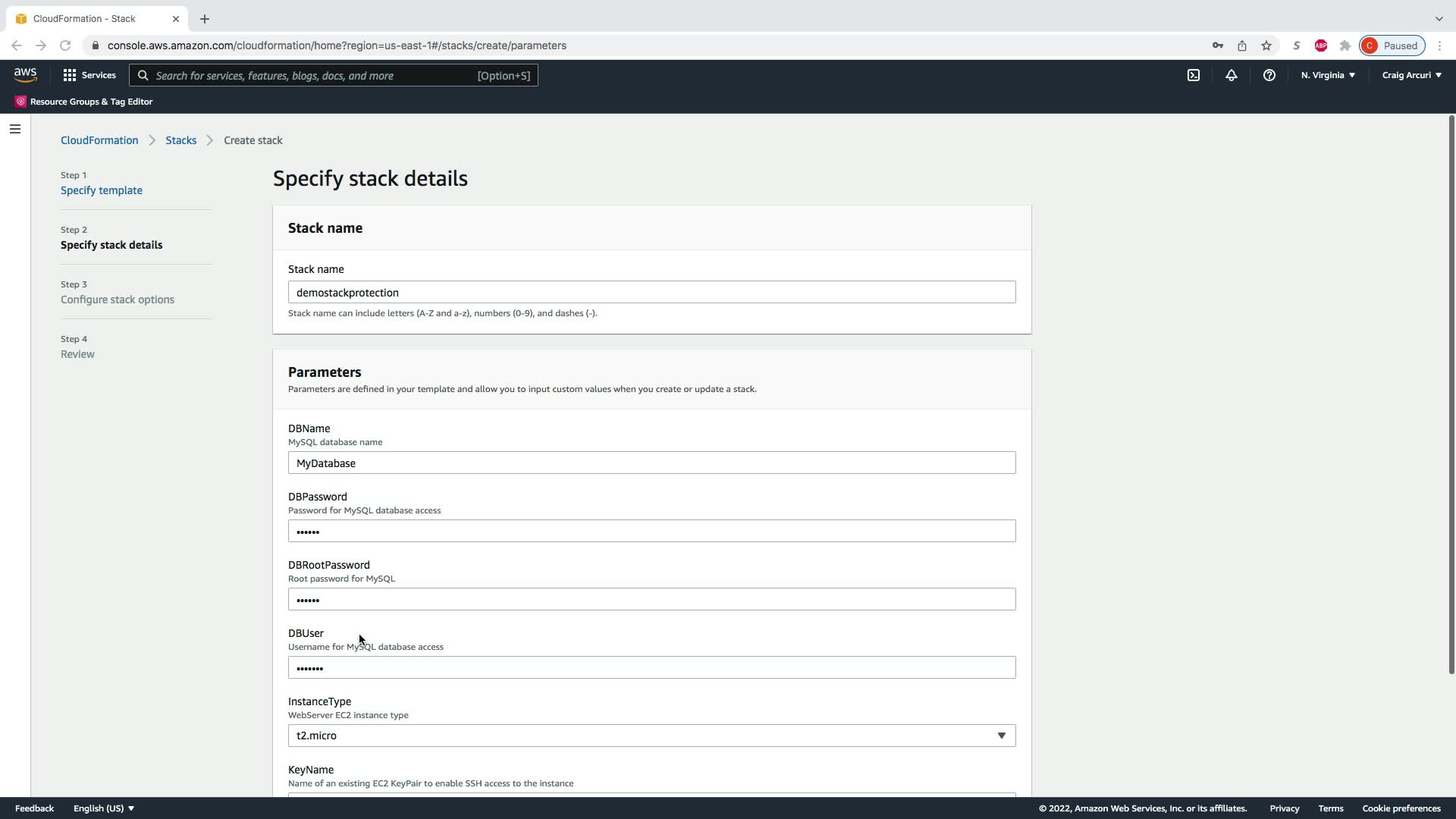Click the AWS logo home icon
This screenshot has height=819, width=1456.
pos(25,74)
